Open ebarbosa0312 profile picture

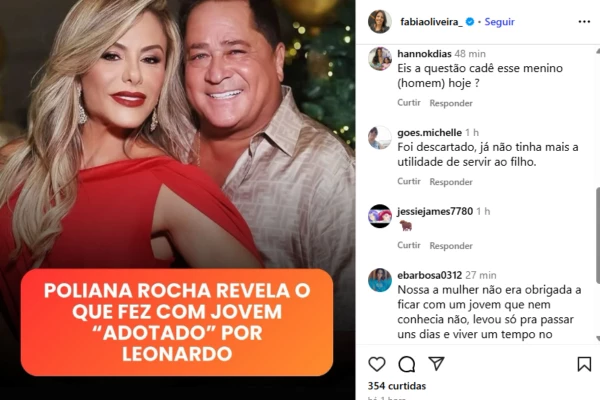(380, 280)
